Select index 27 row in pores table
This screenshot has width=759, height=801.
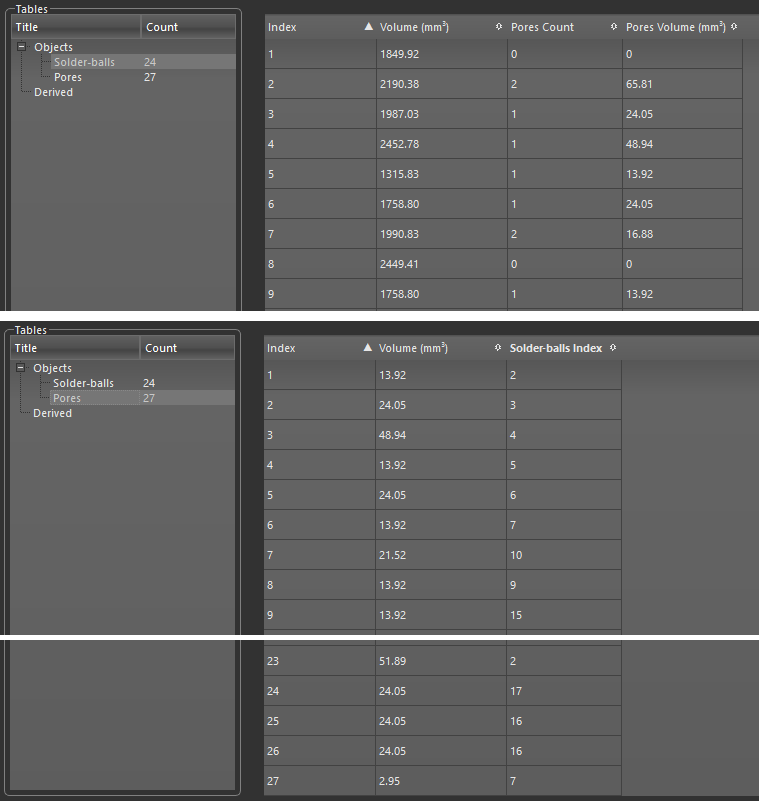click(442, 781)
